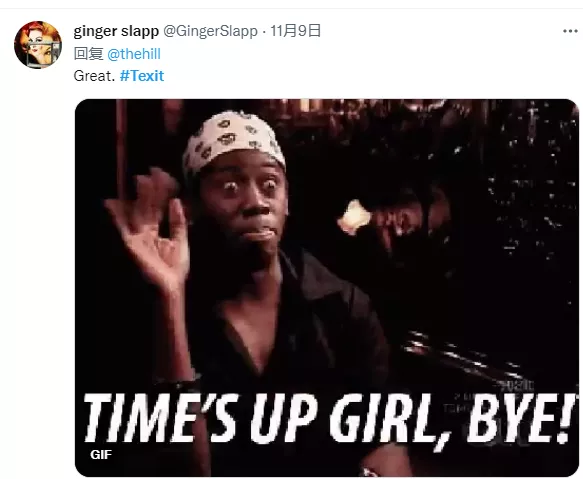The height and width of the screenshot is (479, 583).
Task: Click the blank area beside #Texit
Action: click(x=335, y=76)
